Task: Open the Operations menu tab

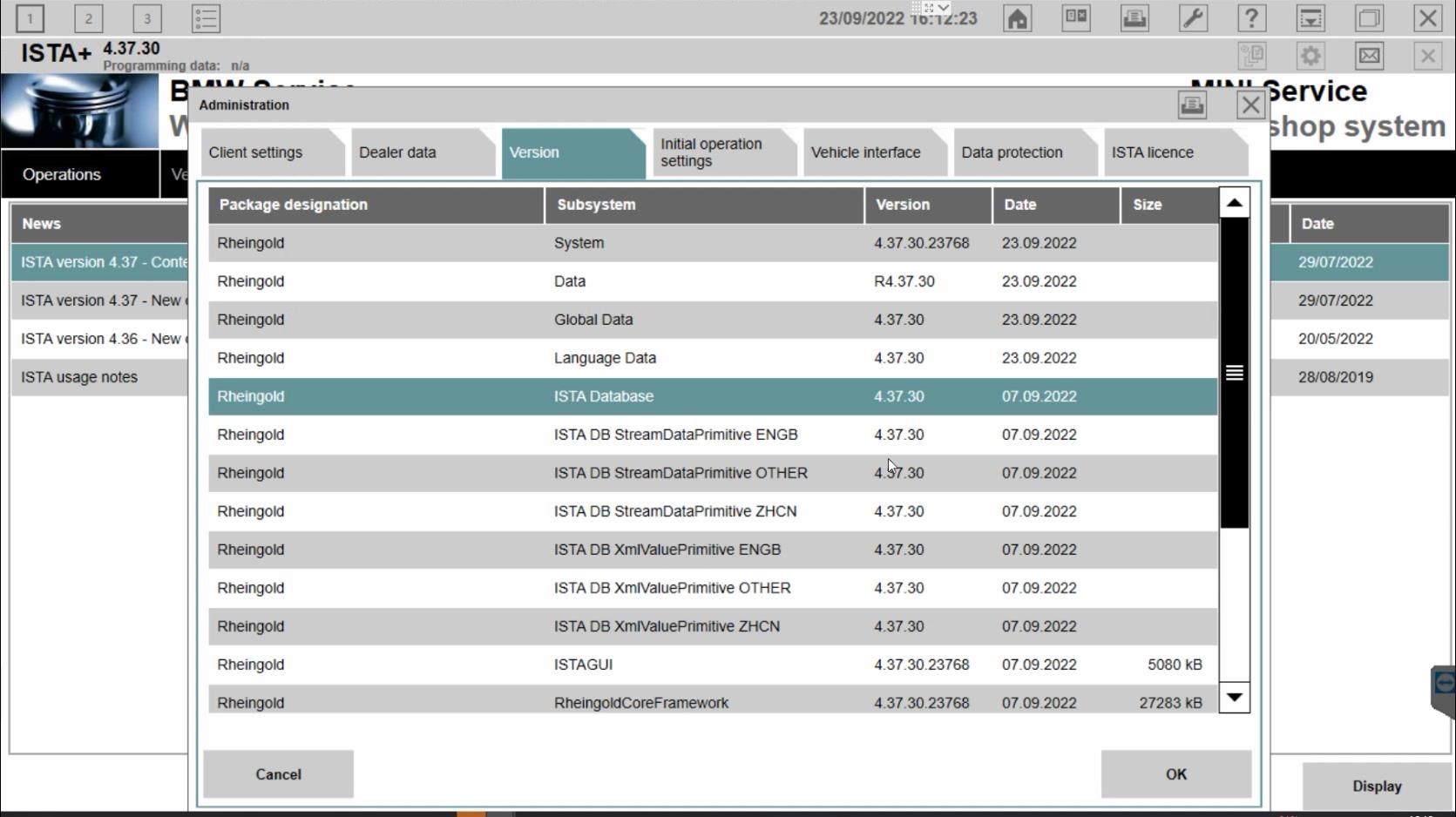Action: (80, 174)
